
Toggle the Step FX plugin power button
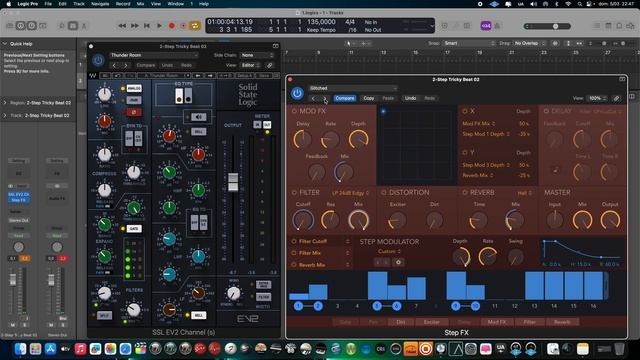pos(297,93)
